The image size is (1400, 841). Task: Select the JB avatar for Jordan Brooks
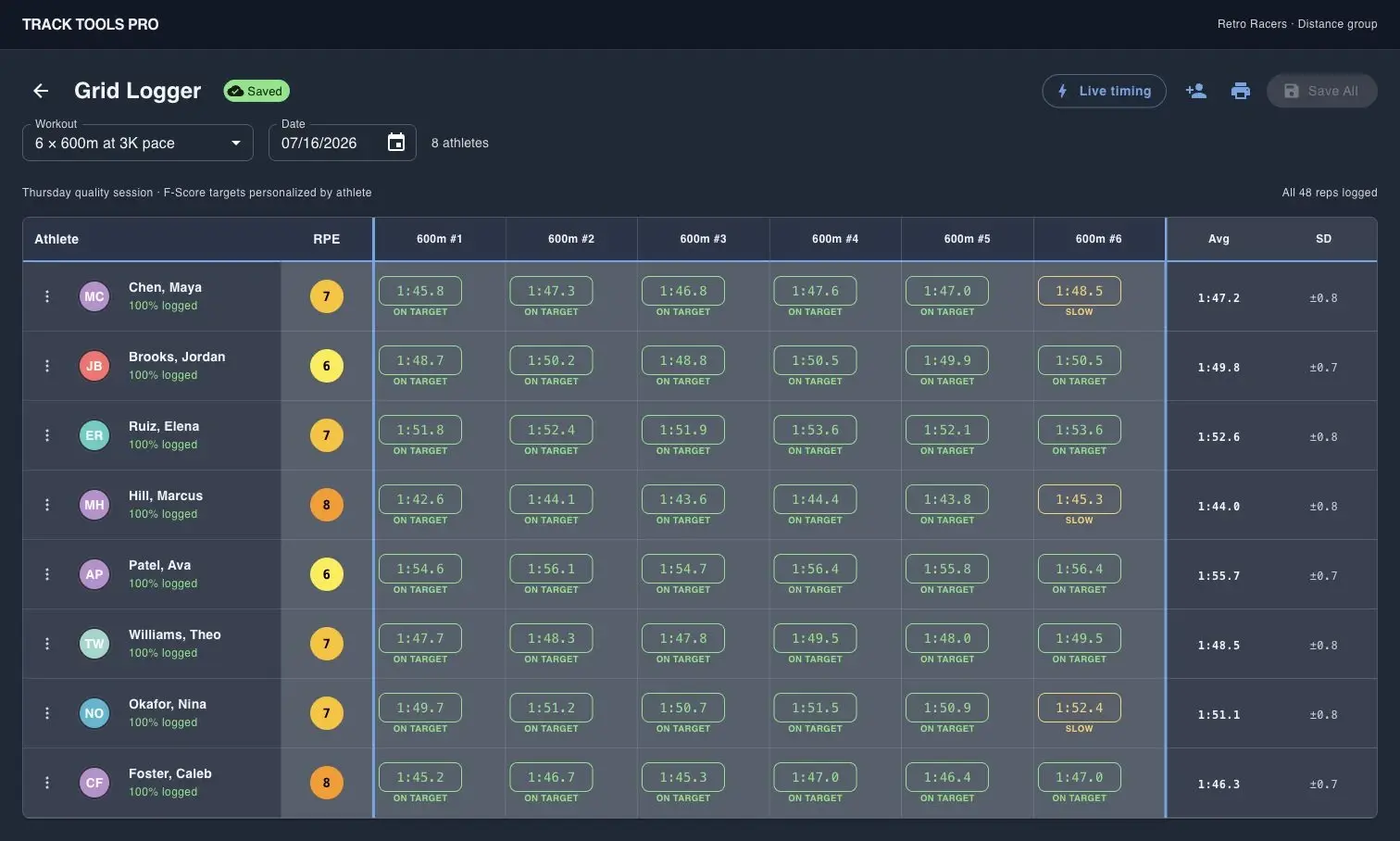[94, 366]
